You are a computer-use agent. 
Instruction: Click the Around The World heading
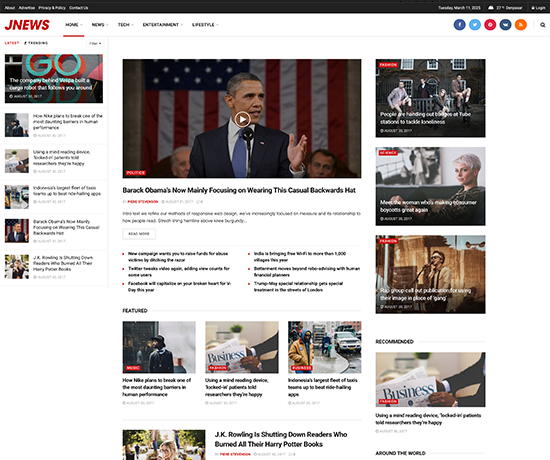pyautogui.click(x=400, y=453)
